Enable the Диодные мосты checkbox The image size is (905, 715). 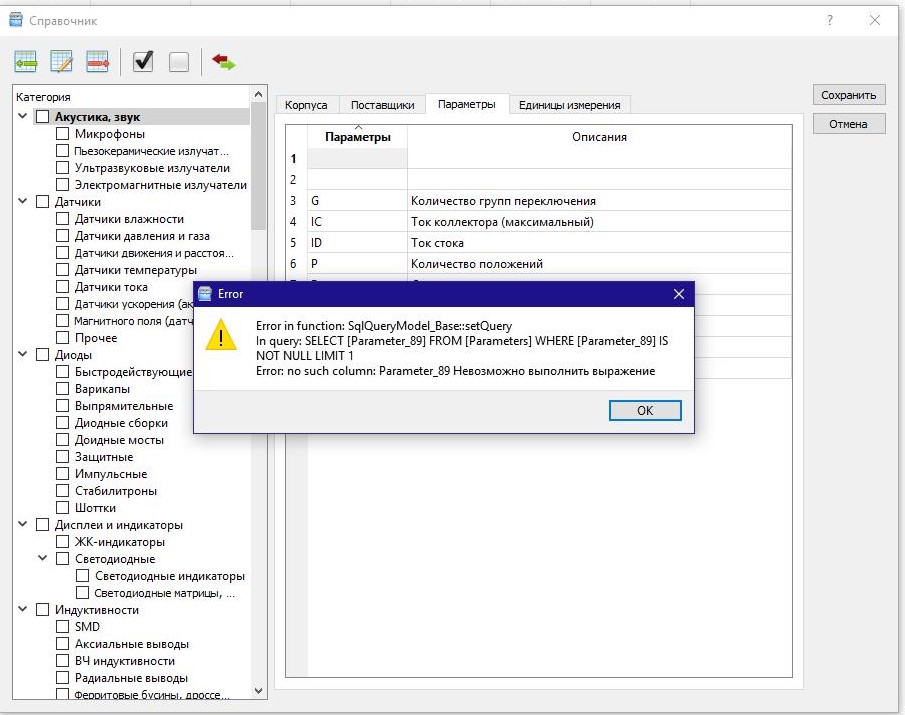(x=63, y=440)
